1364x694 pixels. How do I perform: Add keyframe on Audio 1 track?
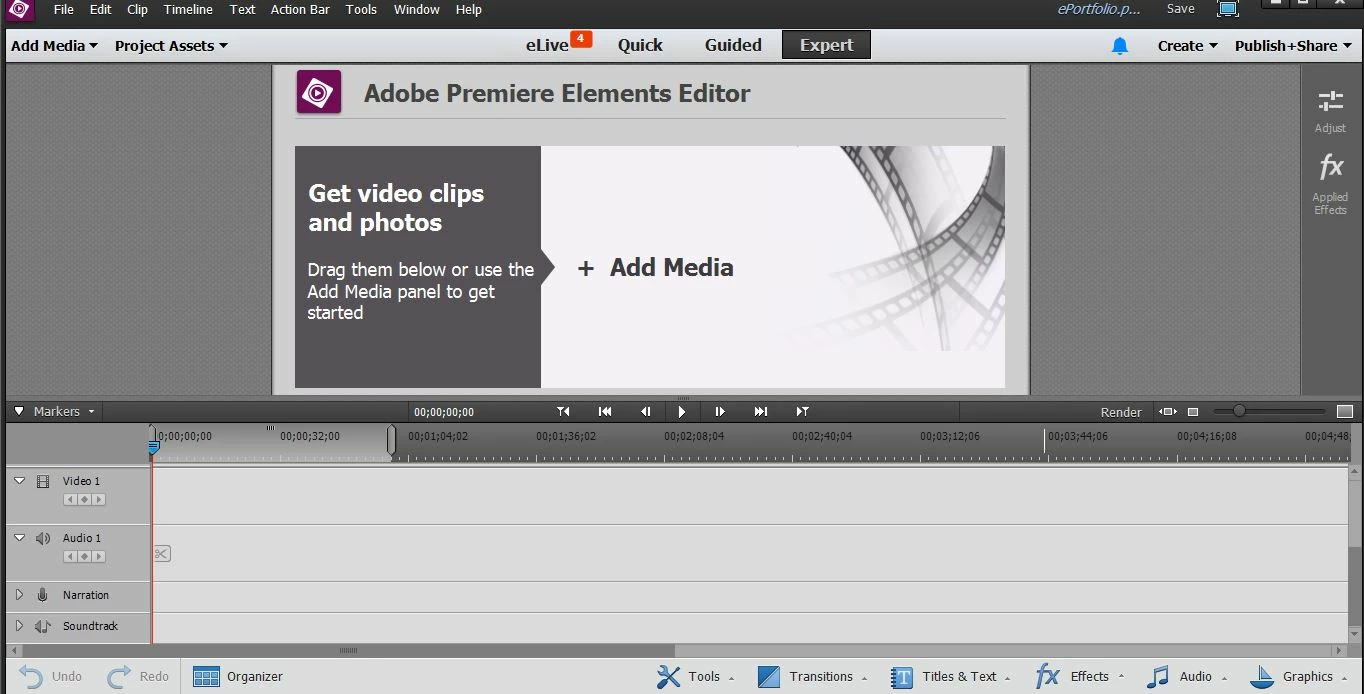coord(84,556)
